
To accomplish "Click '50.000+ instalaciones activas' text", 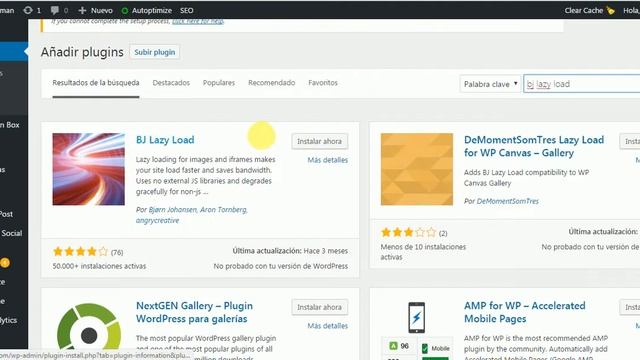I will point(99,266).
